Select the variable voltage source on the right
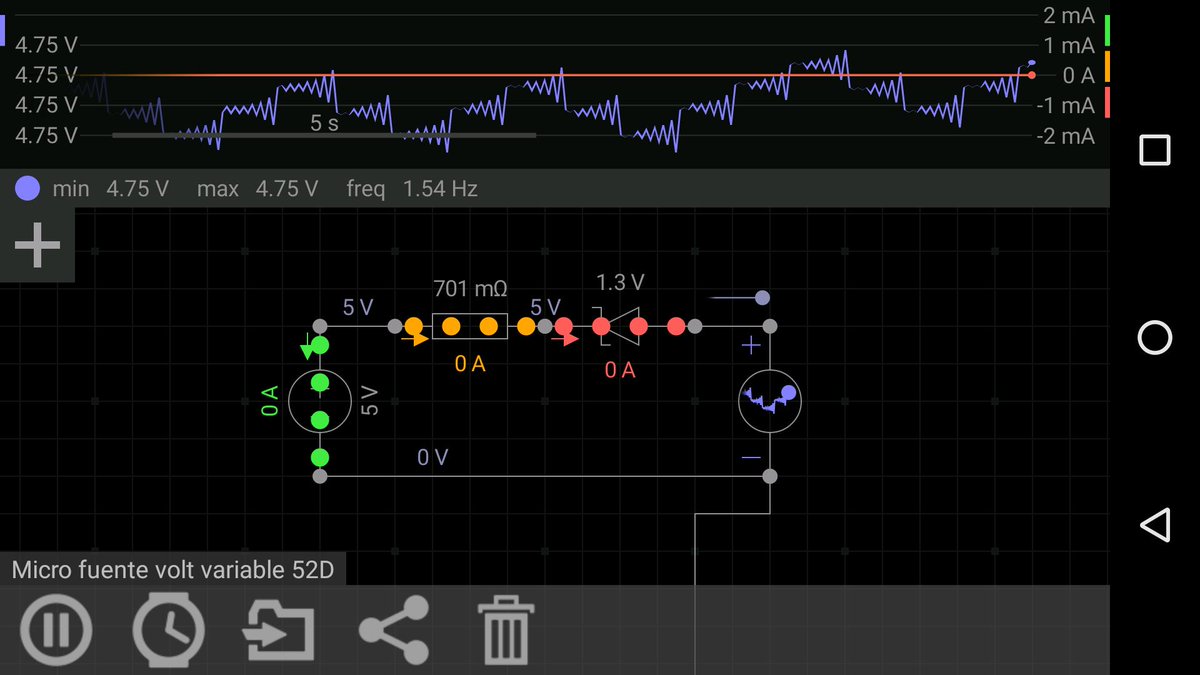1200x675 pixels. pyautogui.click(x=770, y=401)
